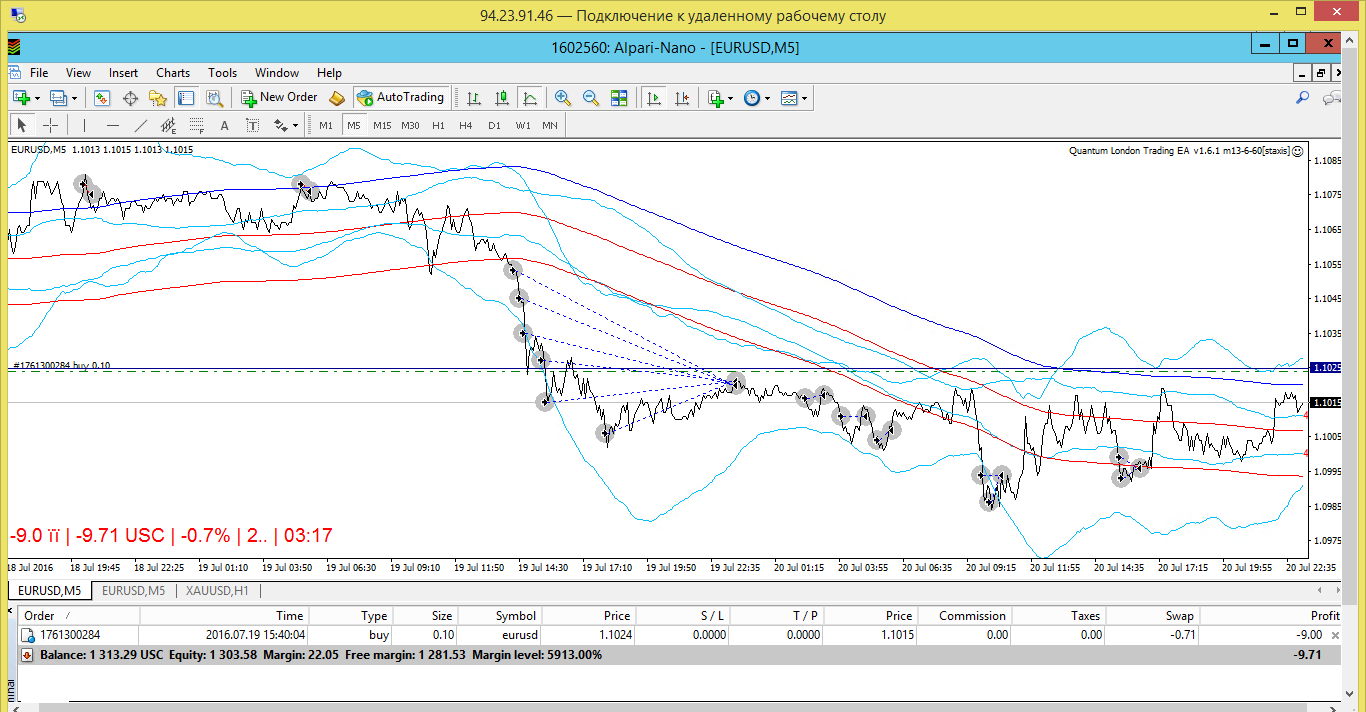The image size is (1366, 712).
Task: Select the crosshair cursor tool
Action: [x=50, y=125]
